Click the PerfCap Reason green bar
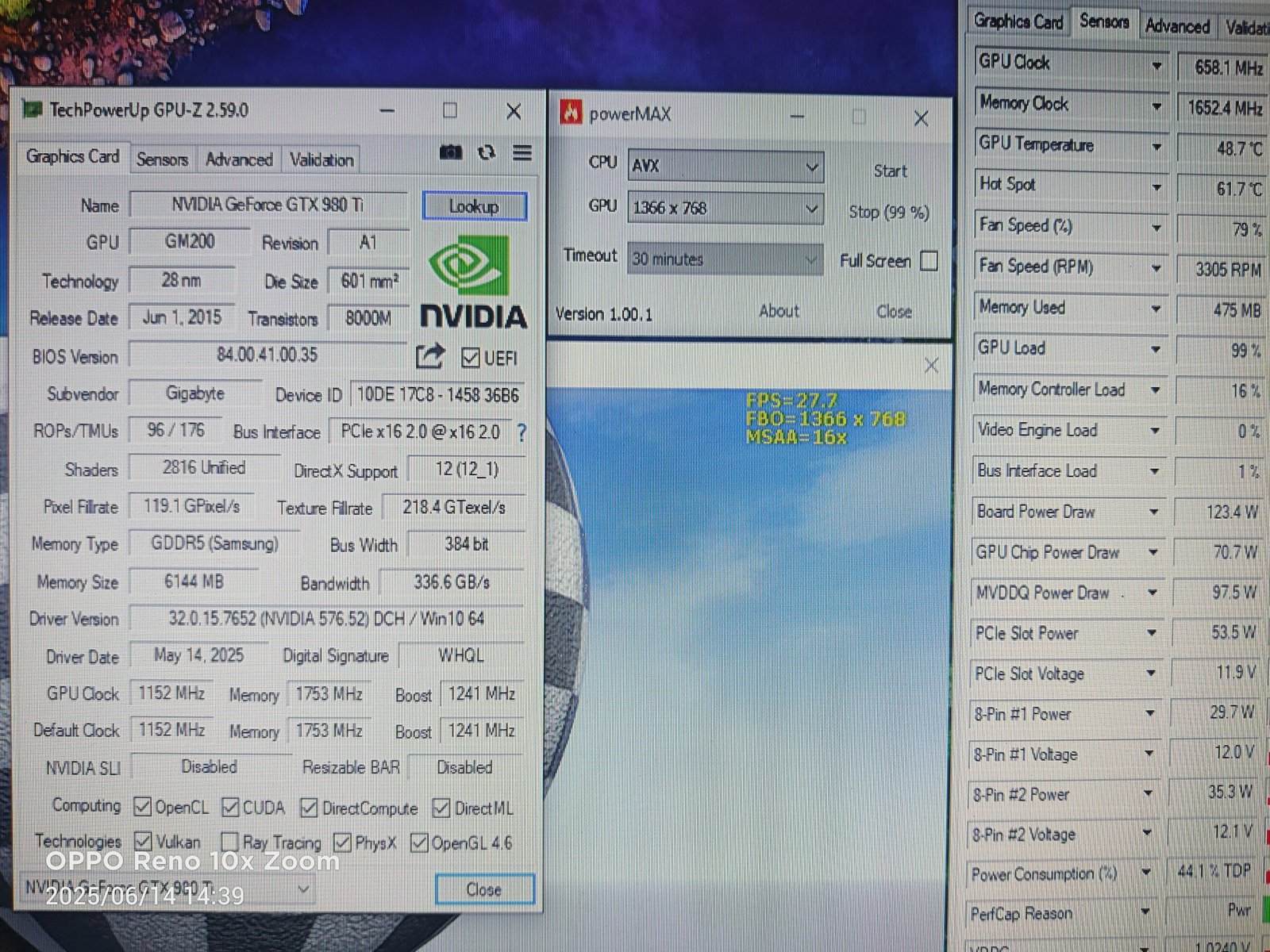Image resolution: width=1270 pixels, height=952 pixels. (x=1265, y=909)
